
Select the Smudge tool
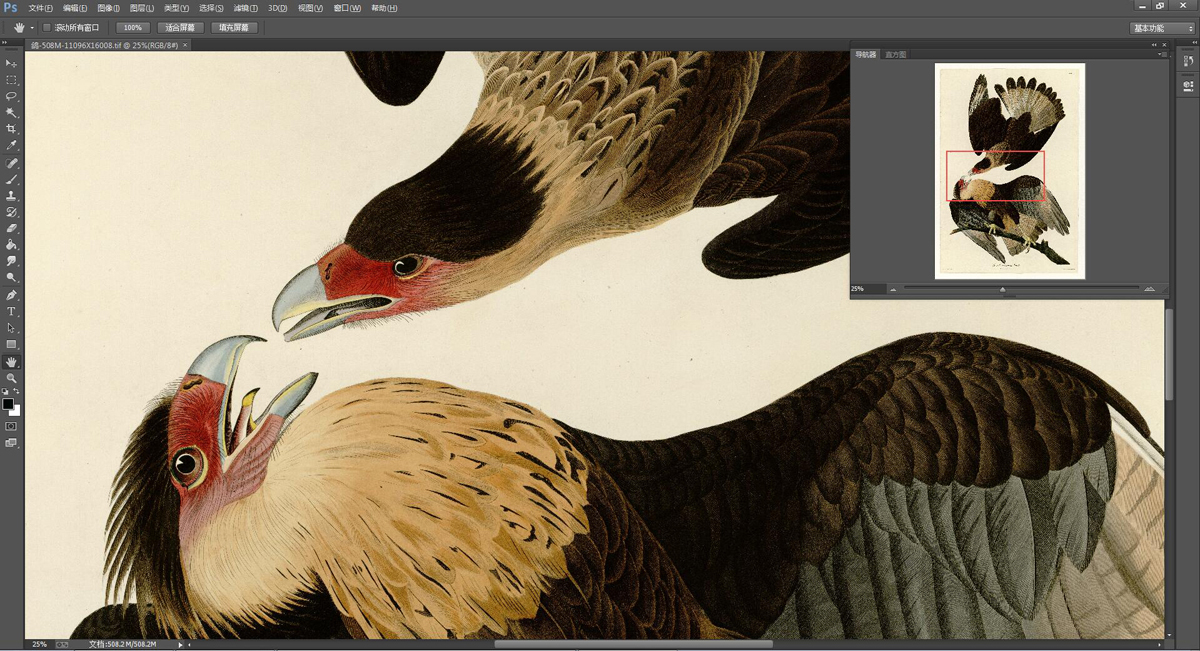[x=12, y=261]
